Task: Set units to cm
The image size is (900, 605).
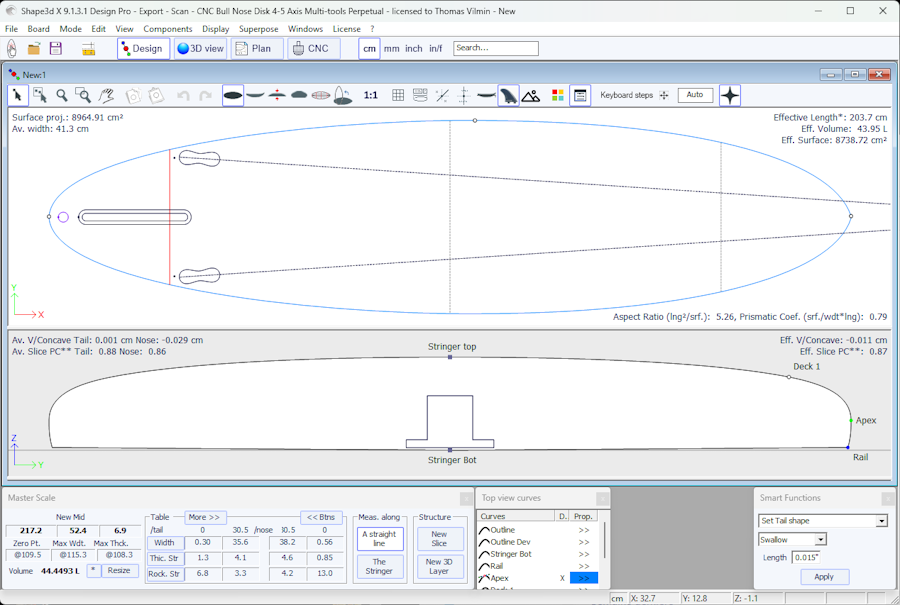Action: click(x=369, y=48)
